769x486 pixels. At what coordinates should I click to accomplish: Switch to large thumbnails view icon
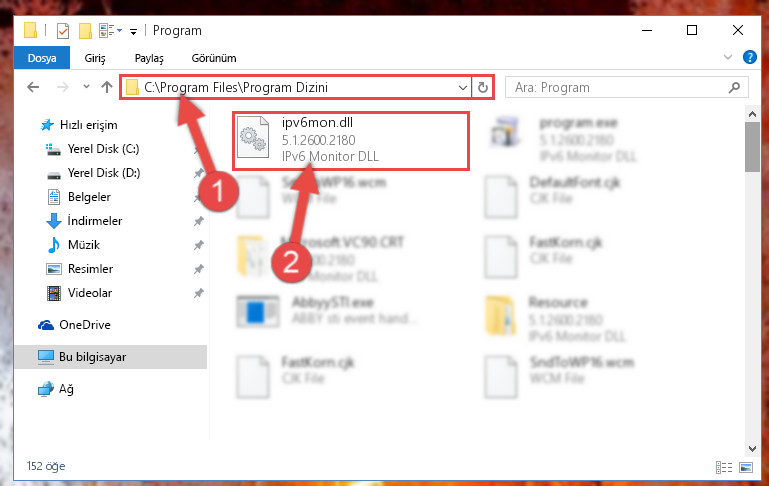746,467
